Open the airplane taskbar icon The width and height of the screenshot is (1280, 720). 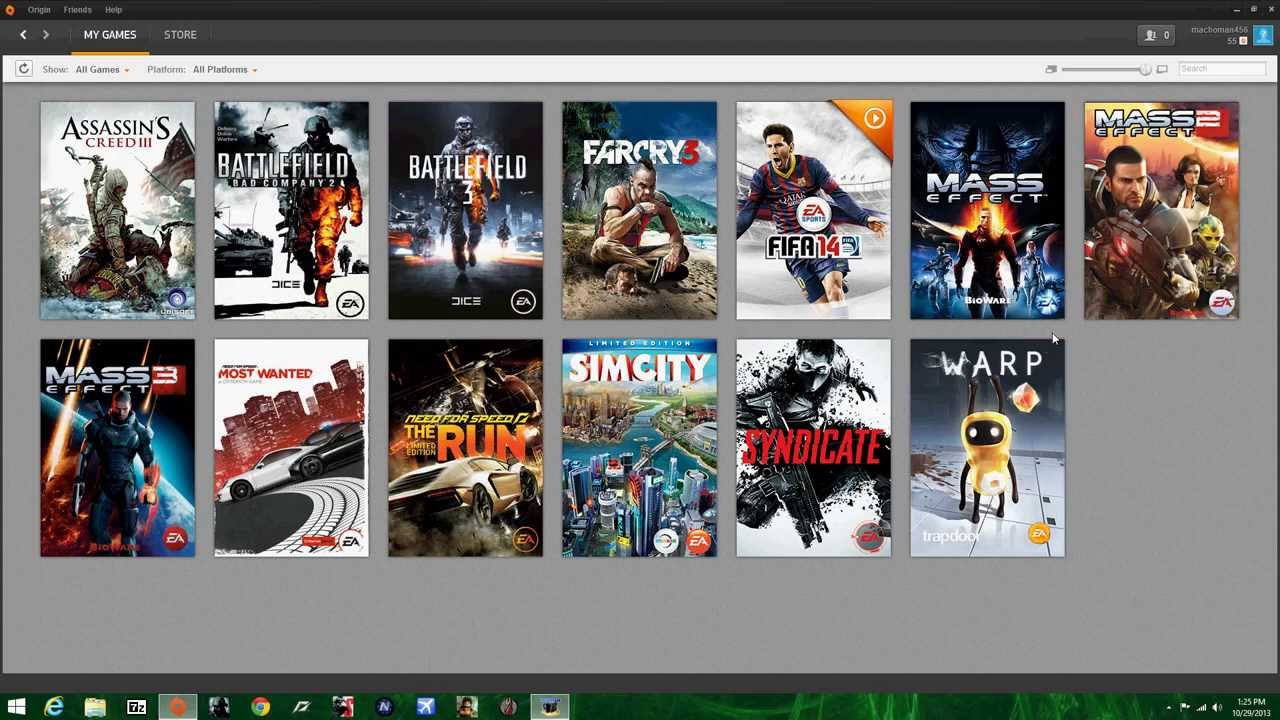(x=425, y=708)
